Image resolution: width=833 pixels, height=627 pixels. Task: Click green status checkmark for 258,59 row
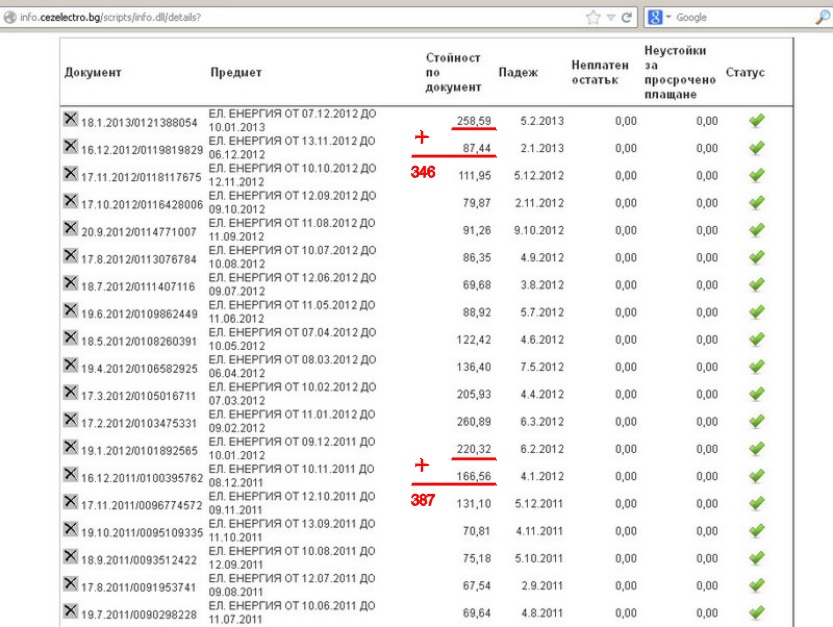pyautogui.click(x=757, y=121)
